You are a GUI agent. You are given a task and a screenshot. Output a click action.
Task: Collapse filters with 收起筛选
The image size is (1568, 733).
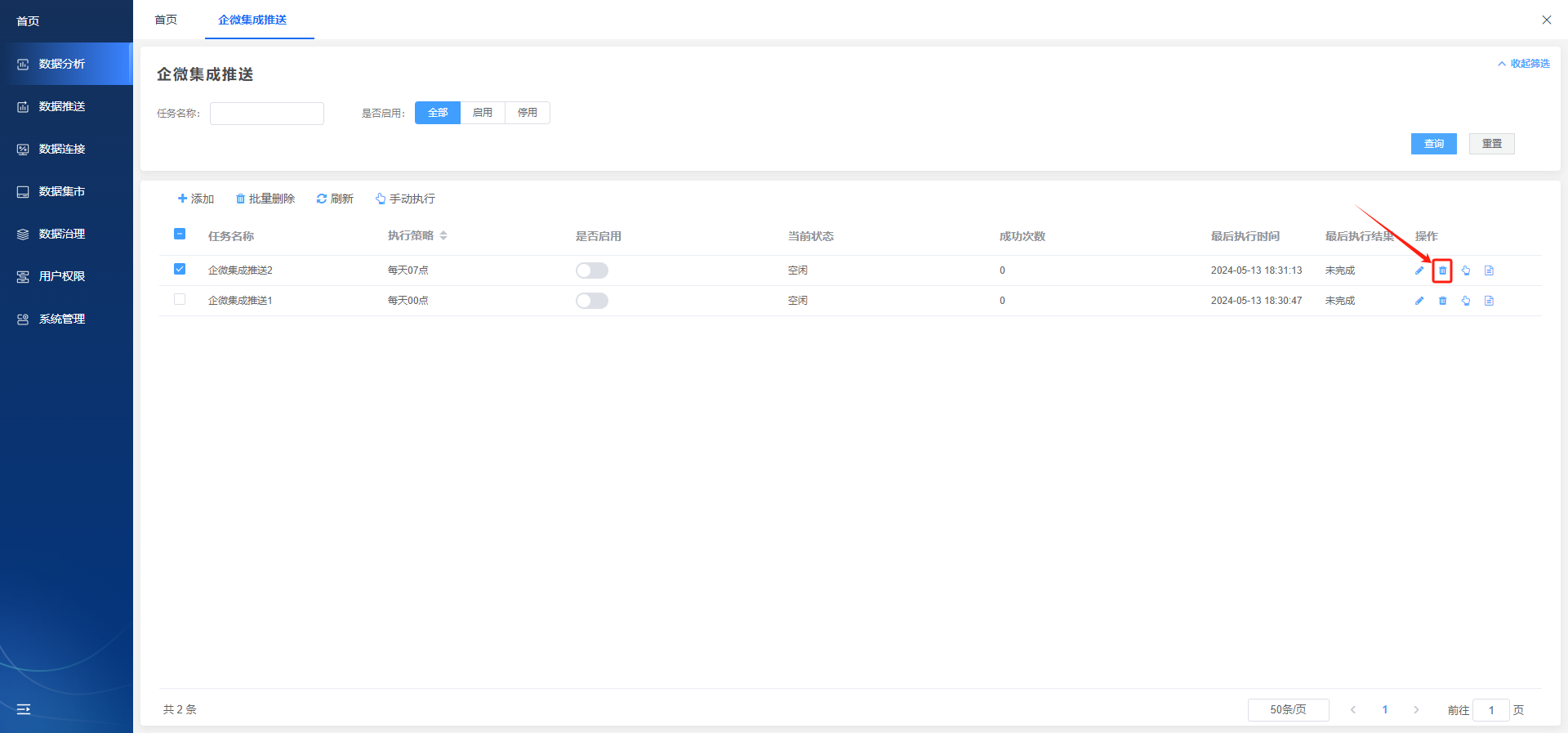[1524, 64]
